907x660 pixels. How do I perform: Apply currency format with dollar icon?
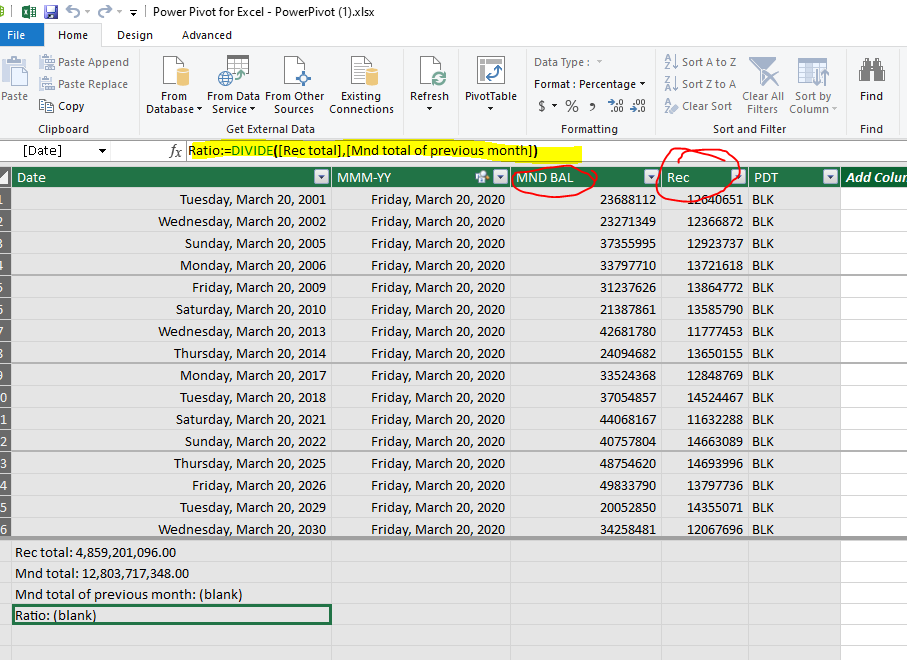(541, 106)
